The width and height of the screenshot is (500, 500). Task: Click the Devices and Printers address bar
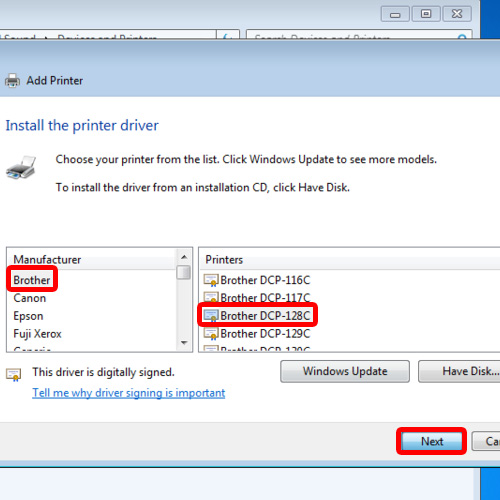[x=107, y=35]
